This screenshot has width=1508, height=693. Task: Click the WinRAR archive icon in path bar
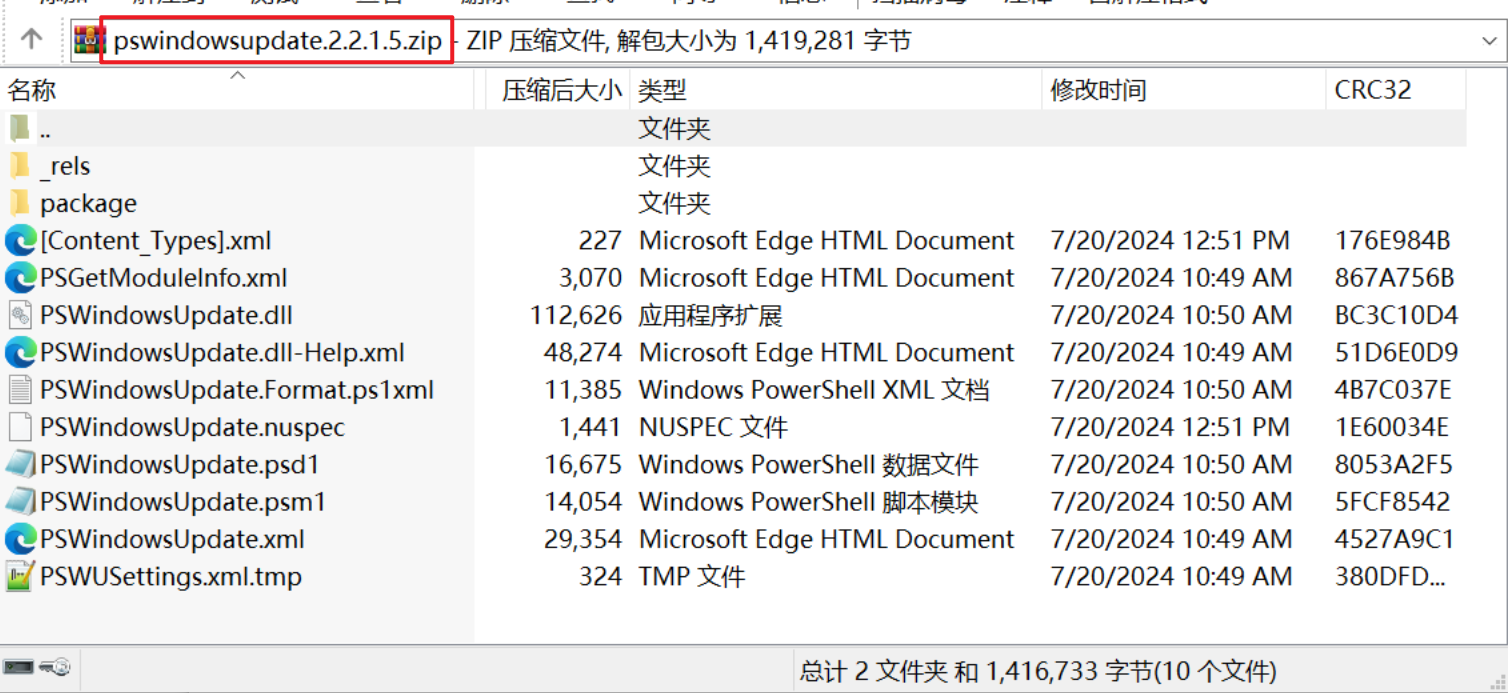[90, 41]
